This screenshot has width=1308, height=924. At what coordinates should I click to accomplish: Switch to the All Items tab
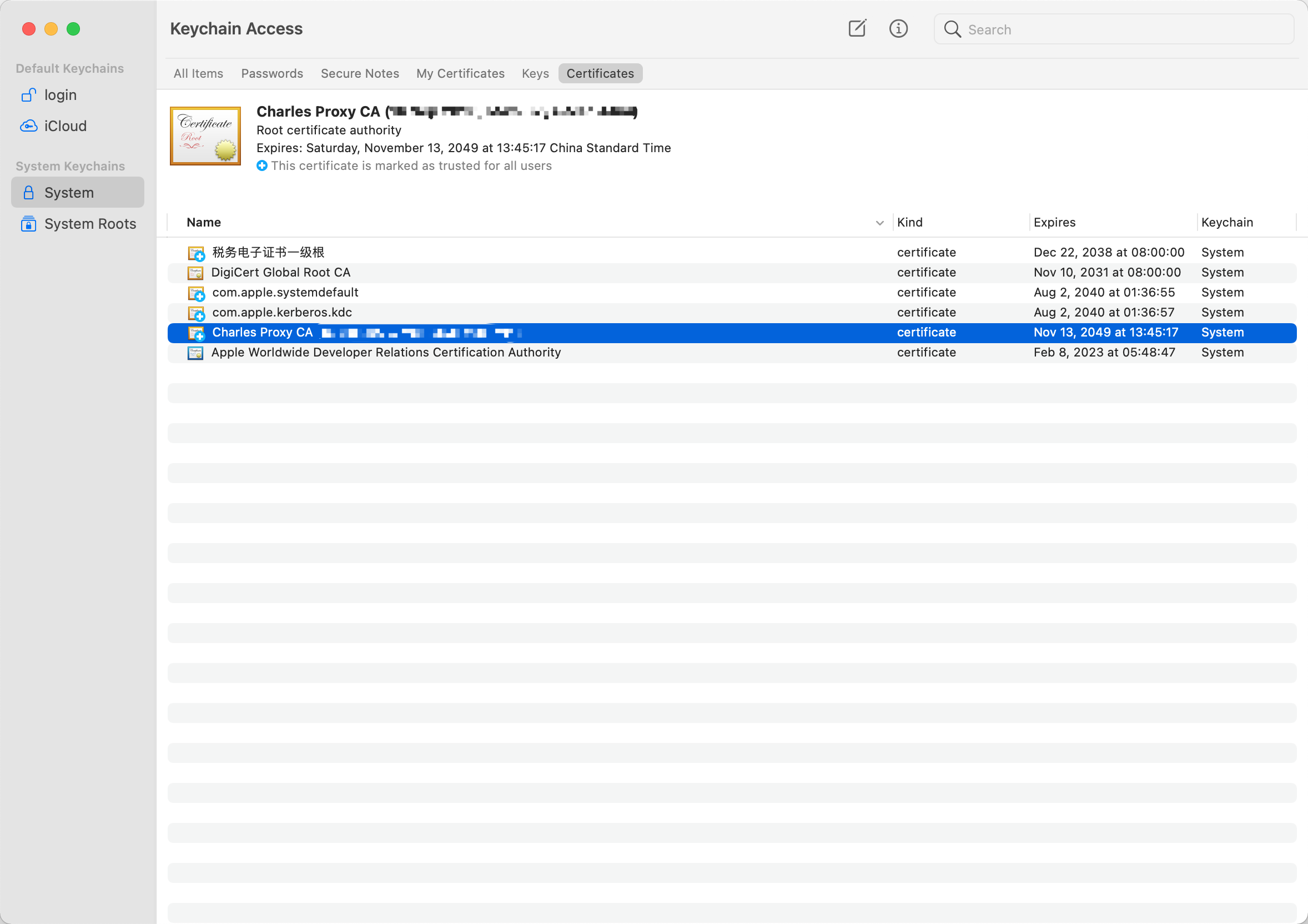198,73
